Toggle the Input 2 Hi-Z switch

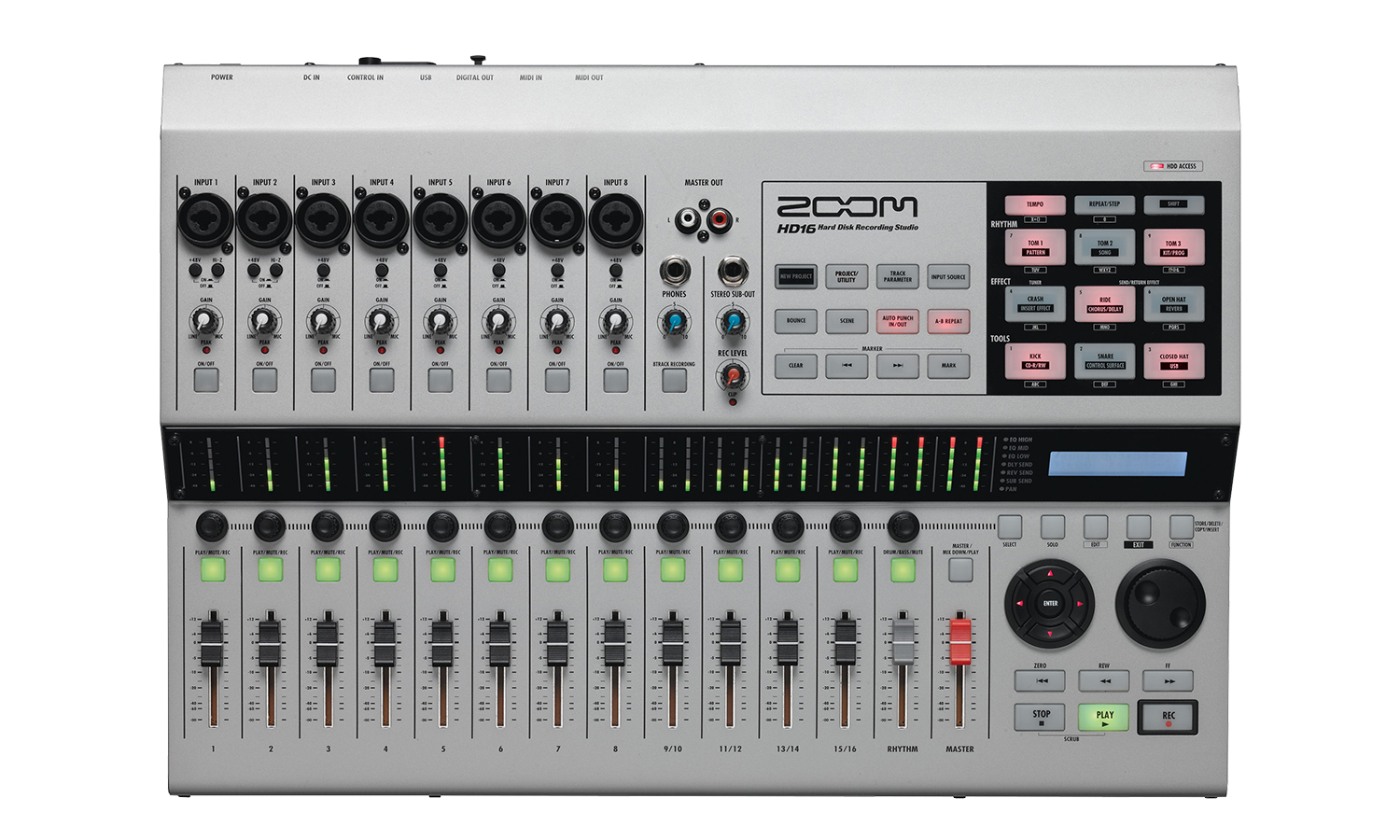(x=276, y=271)
